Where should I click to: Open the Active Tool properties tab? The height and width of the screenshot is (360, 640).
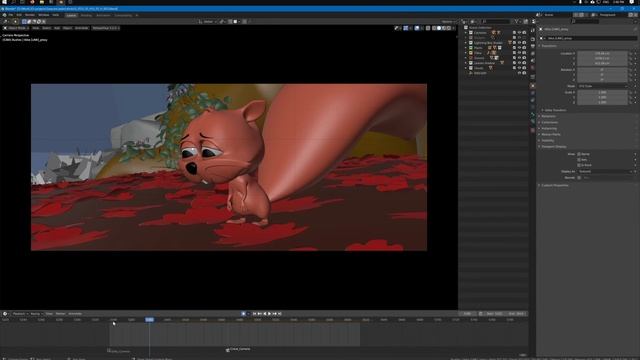533,30
